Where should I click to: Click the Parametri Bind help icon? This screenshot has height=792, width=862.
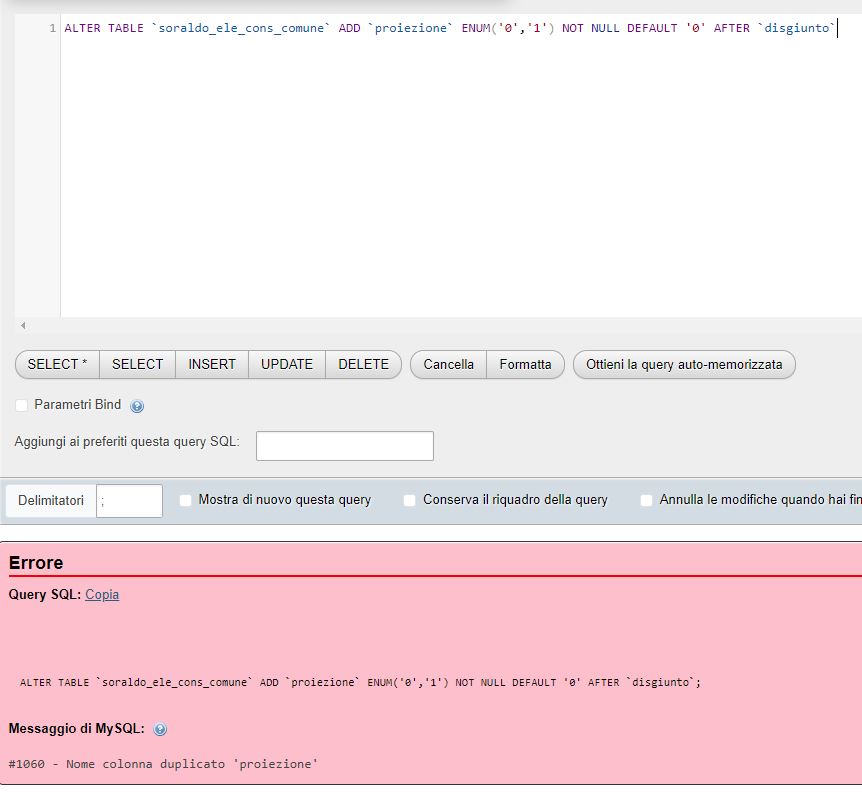137,406
